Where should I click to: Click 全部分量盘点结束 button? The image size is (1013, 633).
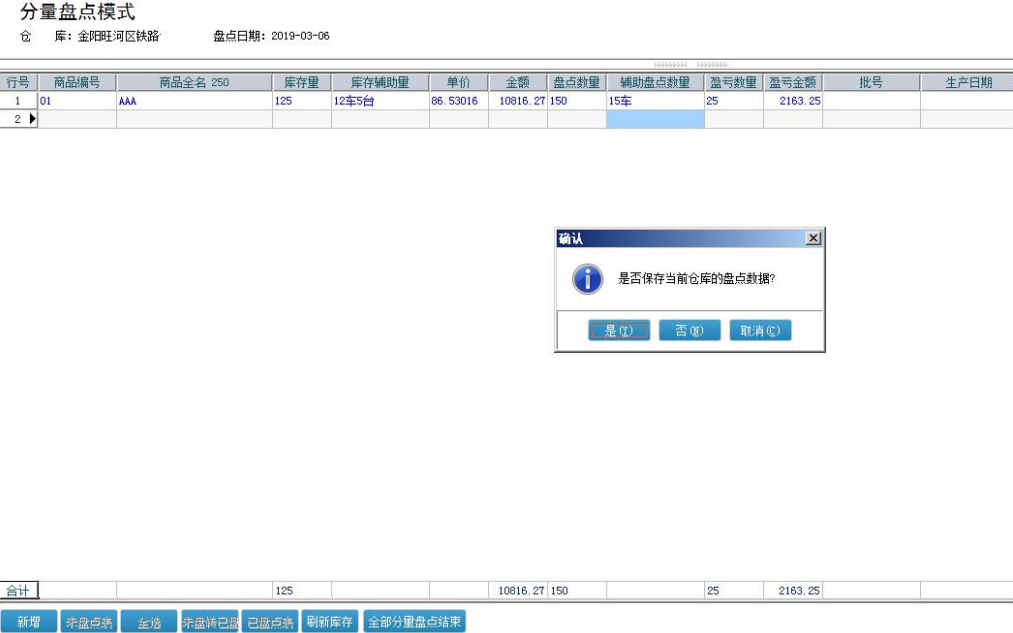click(x=415, y=622)
